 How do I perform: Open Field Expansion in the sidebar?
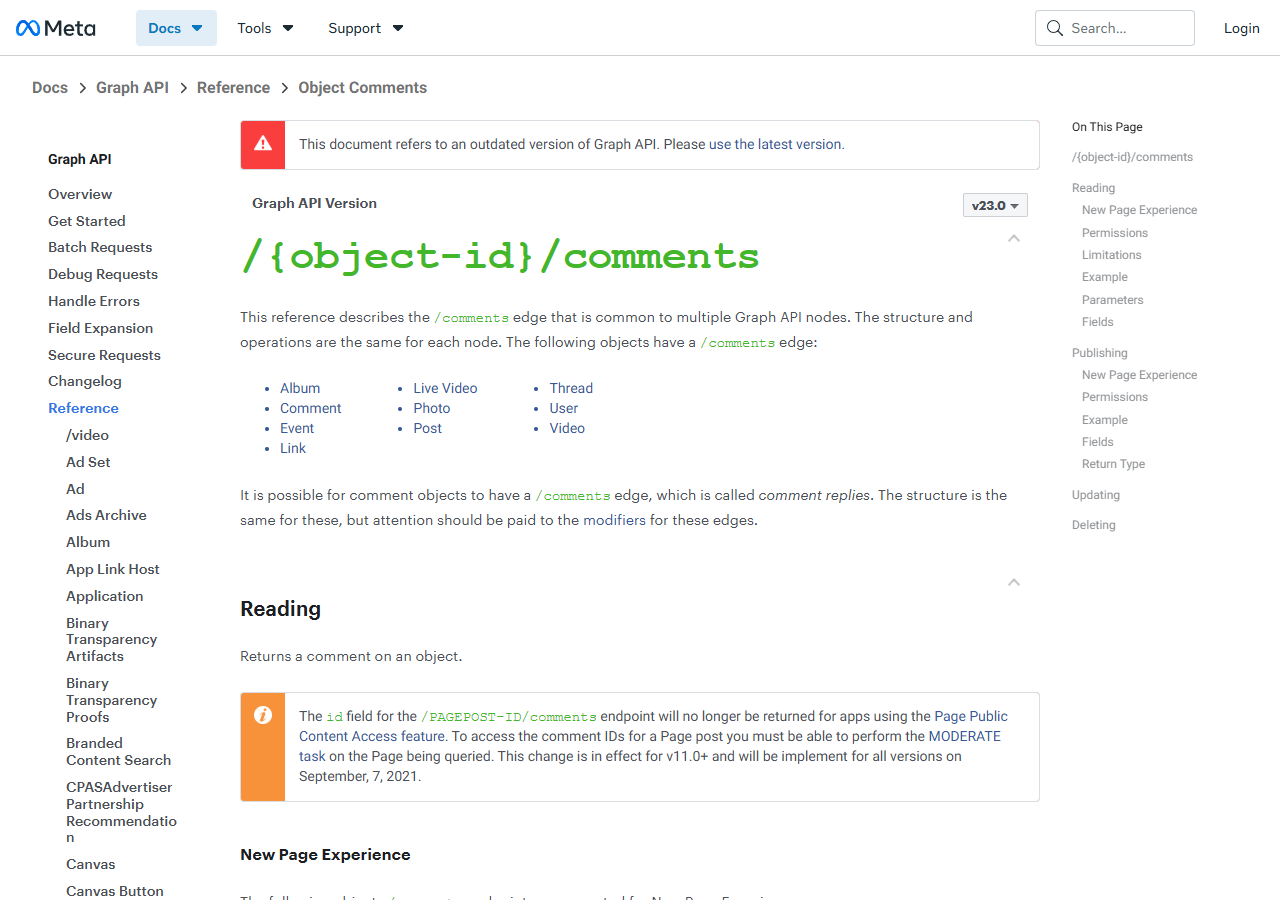point(101,328)
